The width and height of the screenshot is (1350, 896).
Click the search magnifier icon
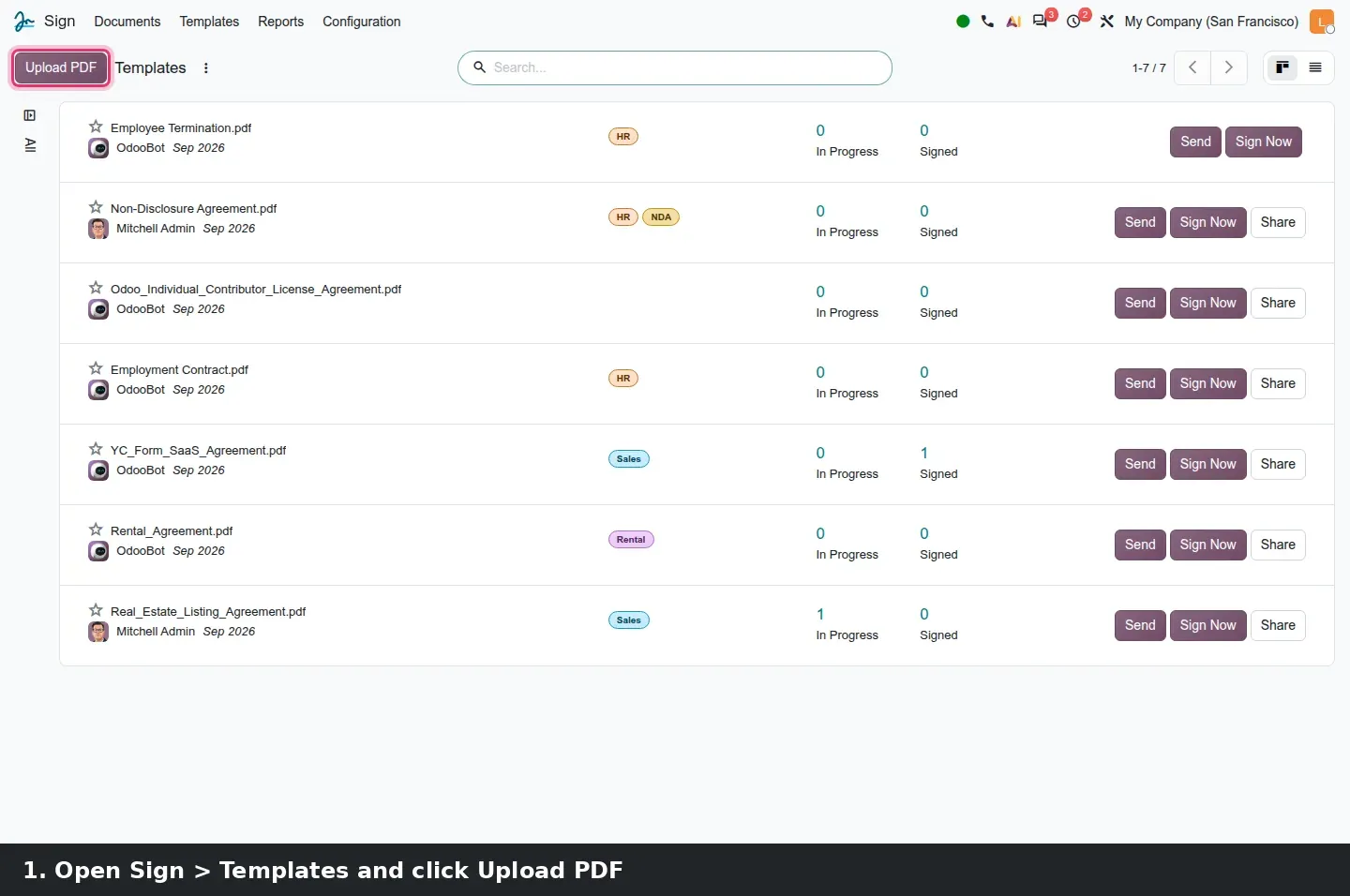(479, 67)
